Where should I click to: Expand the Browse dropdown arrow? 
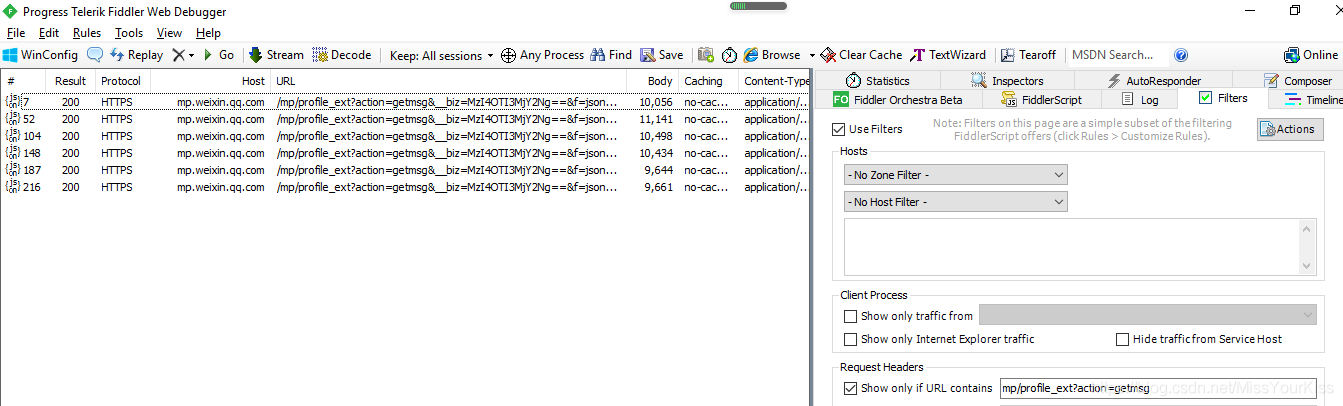click(812, 55)
